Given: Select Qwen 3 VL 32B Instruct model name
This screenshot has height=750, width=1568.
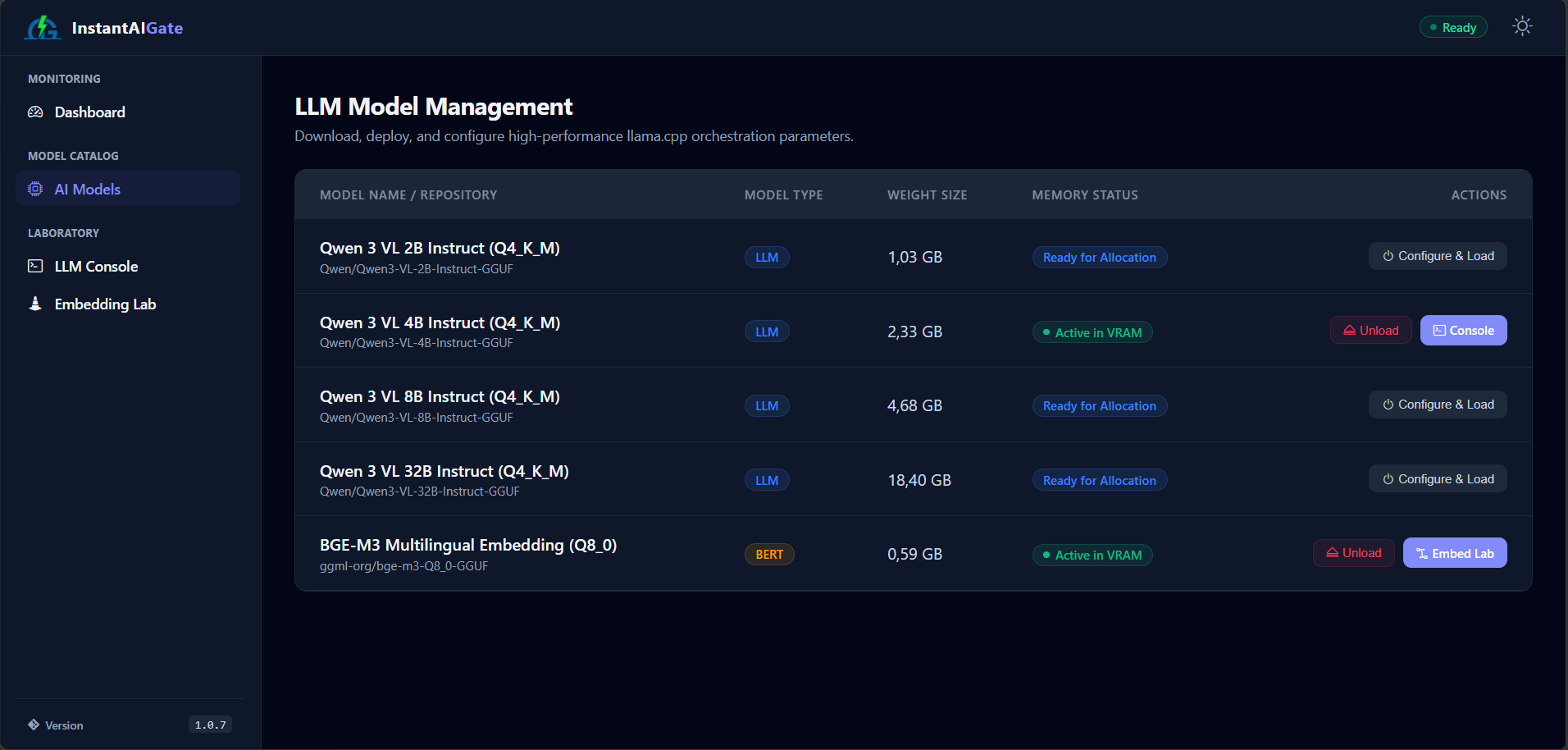Looking at the screenshot, I should click(444, 471).
